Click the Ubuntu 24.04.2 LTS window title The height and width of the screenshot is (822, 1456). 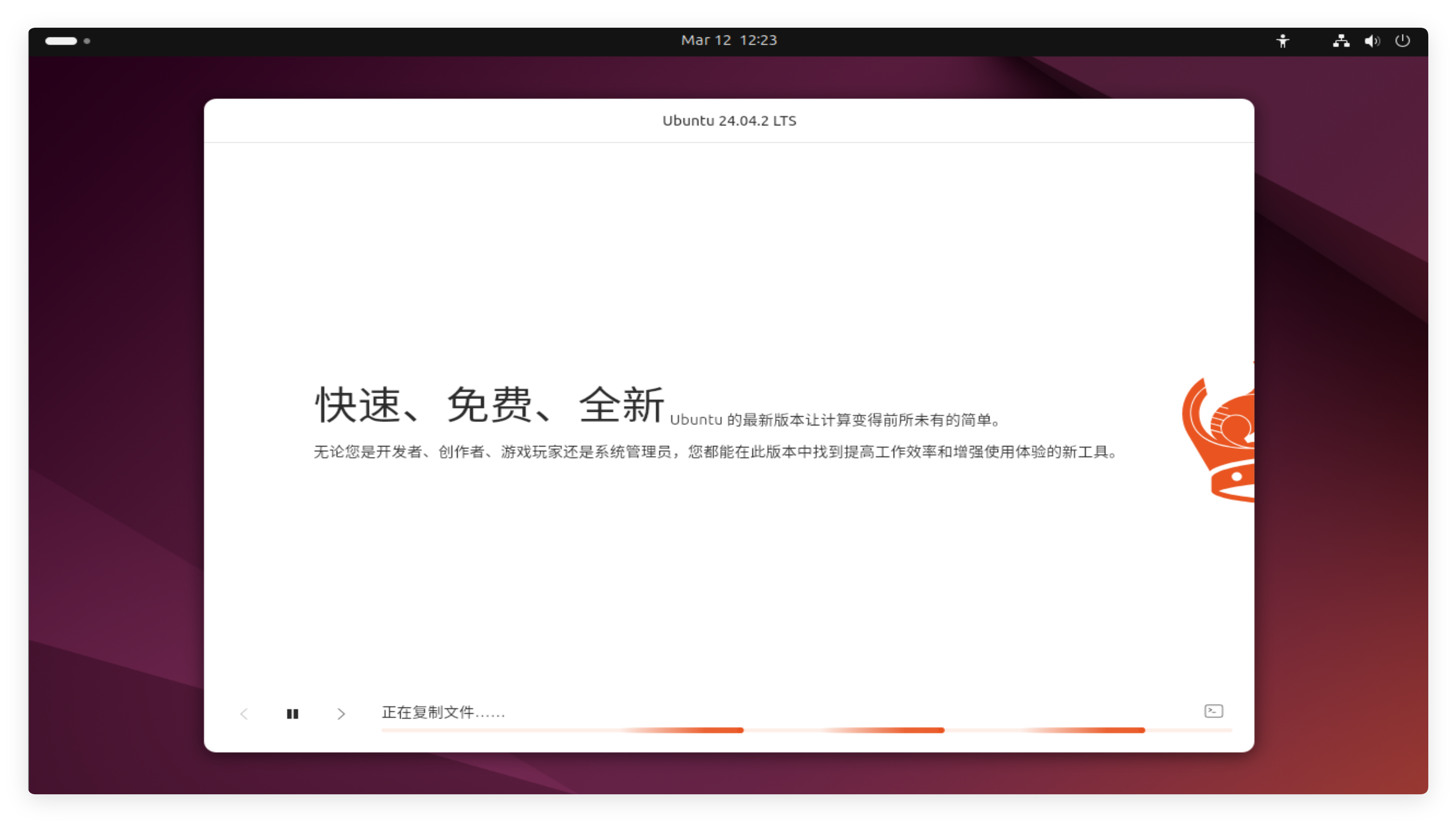(x=728, y=121)
